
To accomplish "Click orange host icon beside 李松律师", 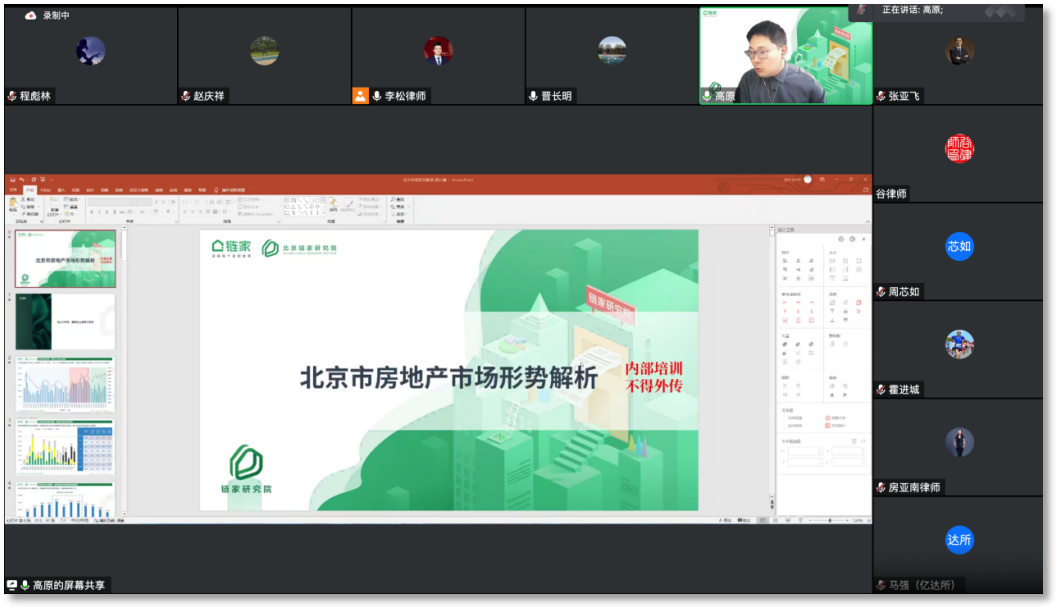I will coord(360,96).
